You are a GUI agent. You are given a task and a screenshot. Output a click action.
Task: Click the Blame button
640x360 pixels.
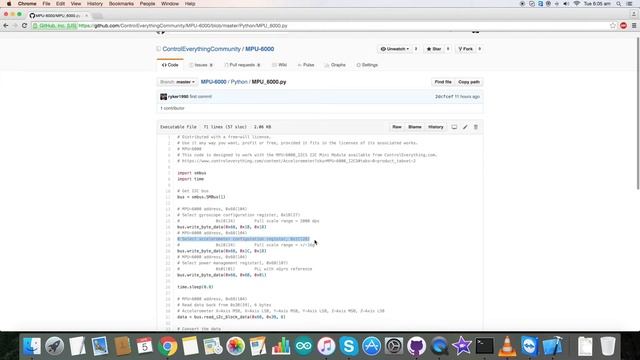pyautogui.click(x=415, y=127)
